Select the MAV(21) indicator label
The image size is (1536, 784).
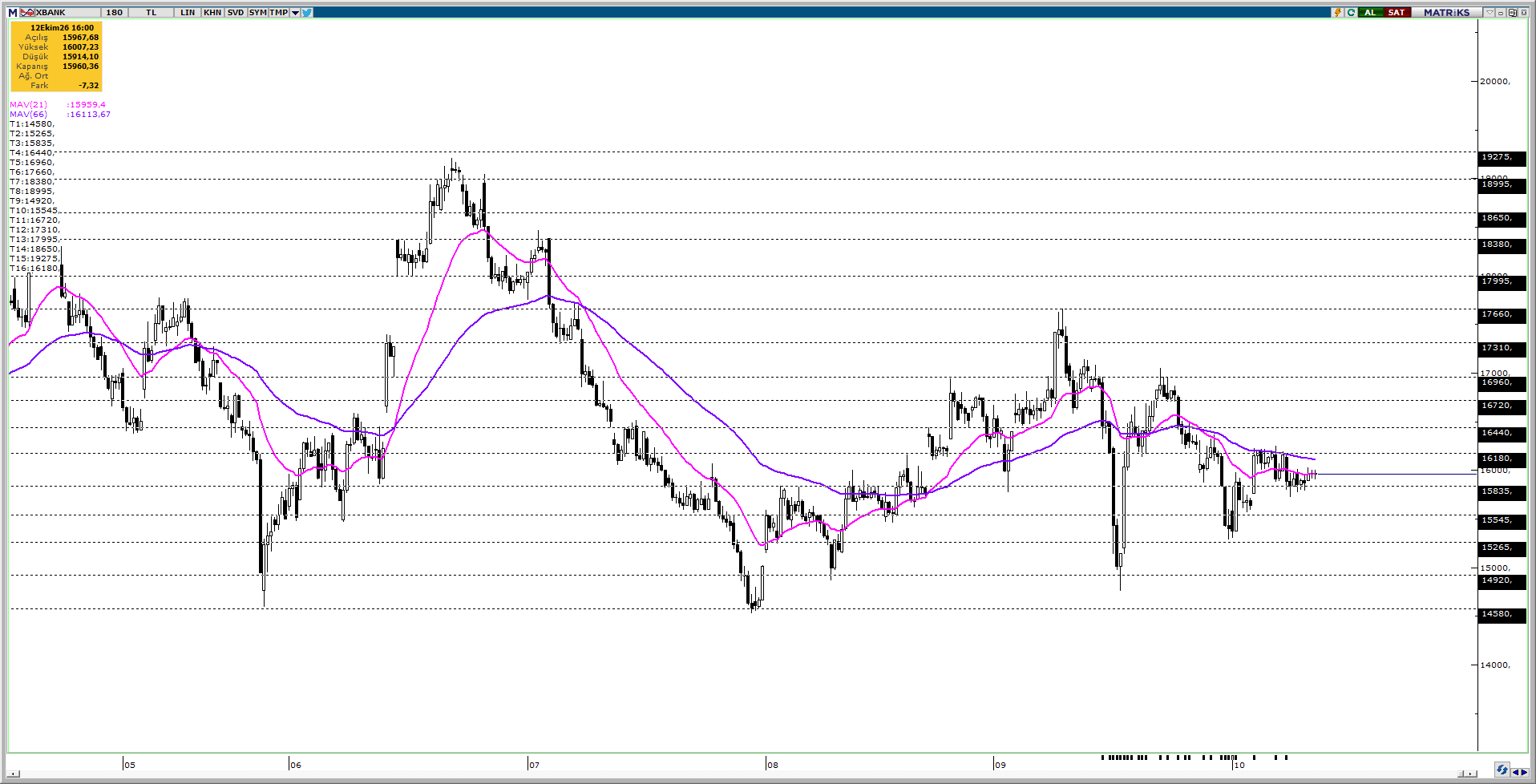click(x=28, y=104)
